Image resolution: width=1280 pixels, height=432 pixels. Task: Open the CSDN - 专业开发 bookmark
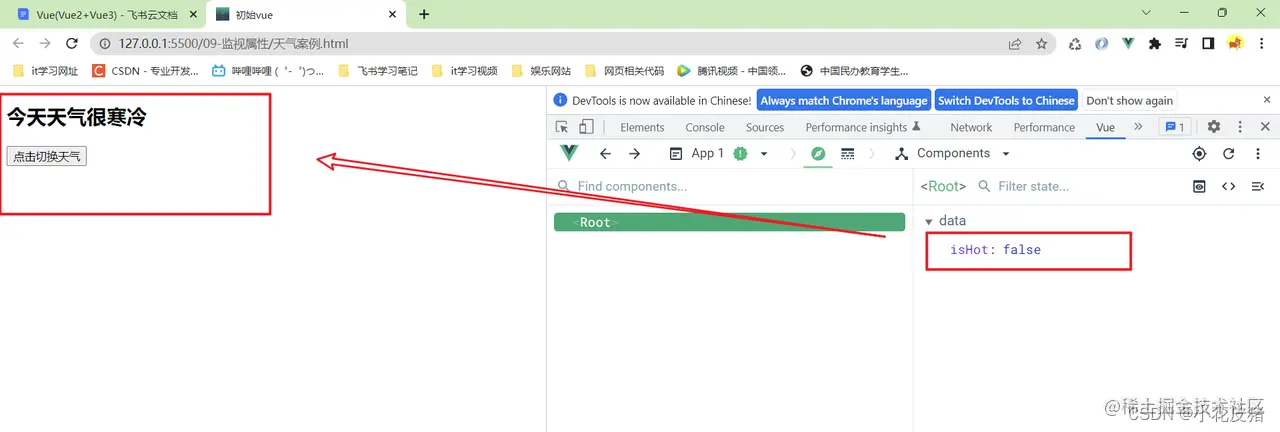coord(145,71)
